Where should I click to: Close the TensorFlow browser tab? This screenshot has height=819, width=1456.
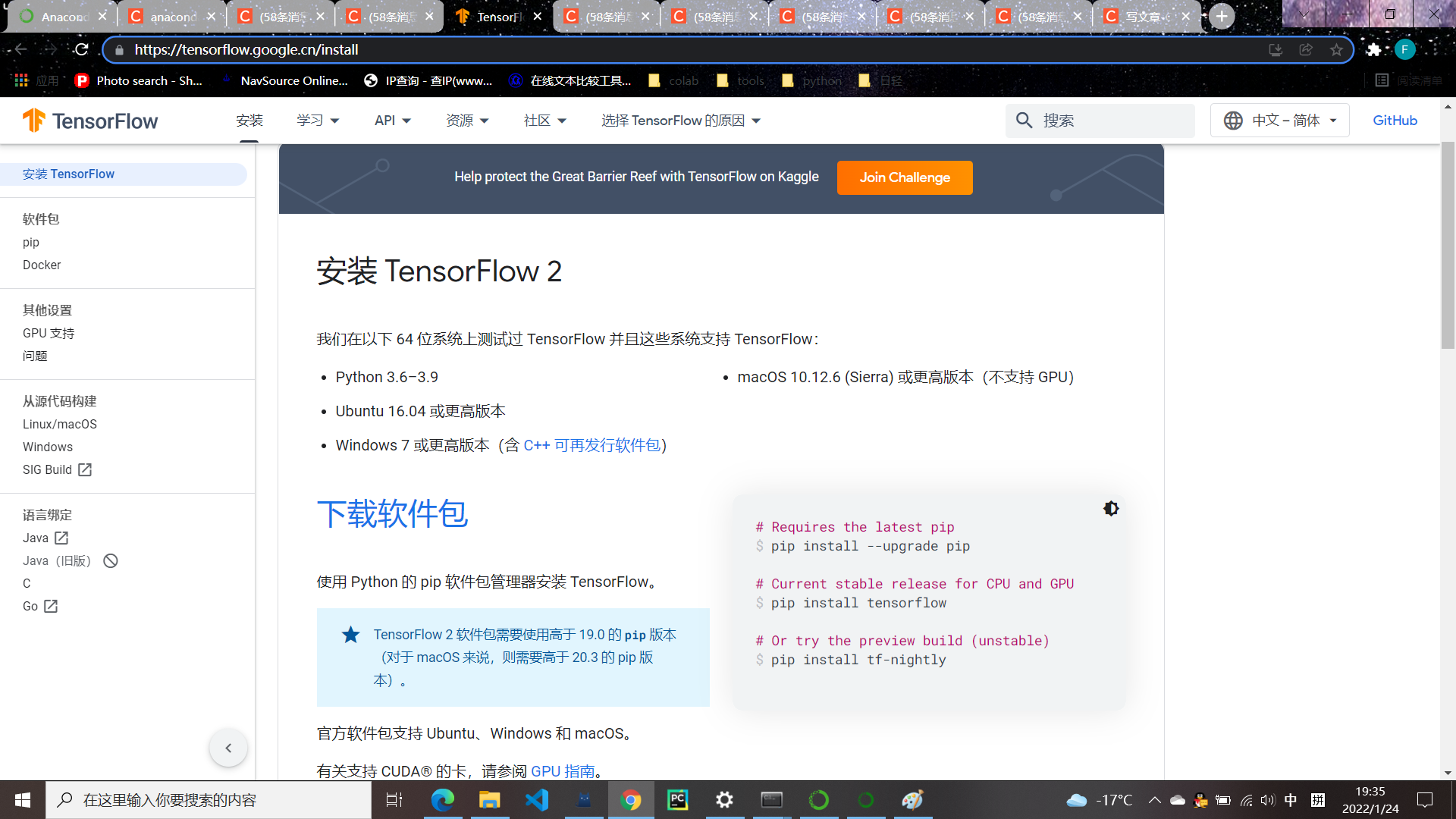point(538,16)
